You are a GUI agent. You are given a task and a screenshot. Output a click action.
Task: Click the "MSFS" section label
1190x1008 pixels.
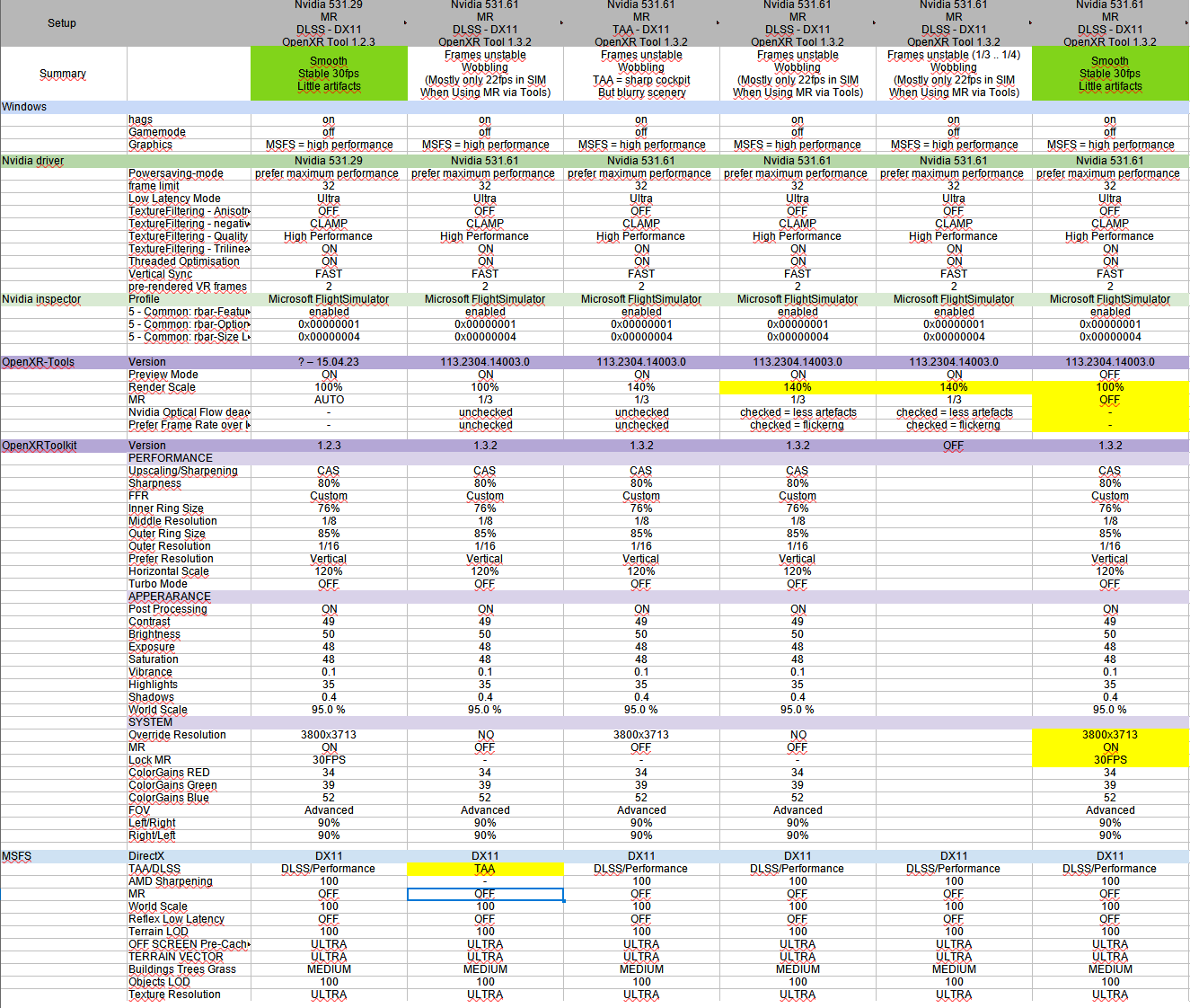(x=16, y=856)
